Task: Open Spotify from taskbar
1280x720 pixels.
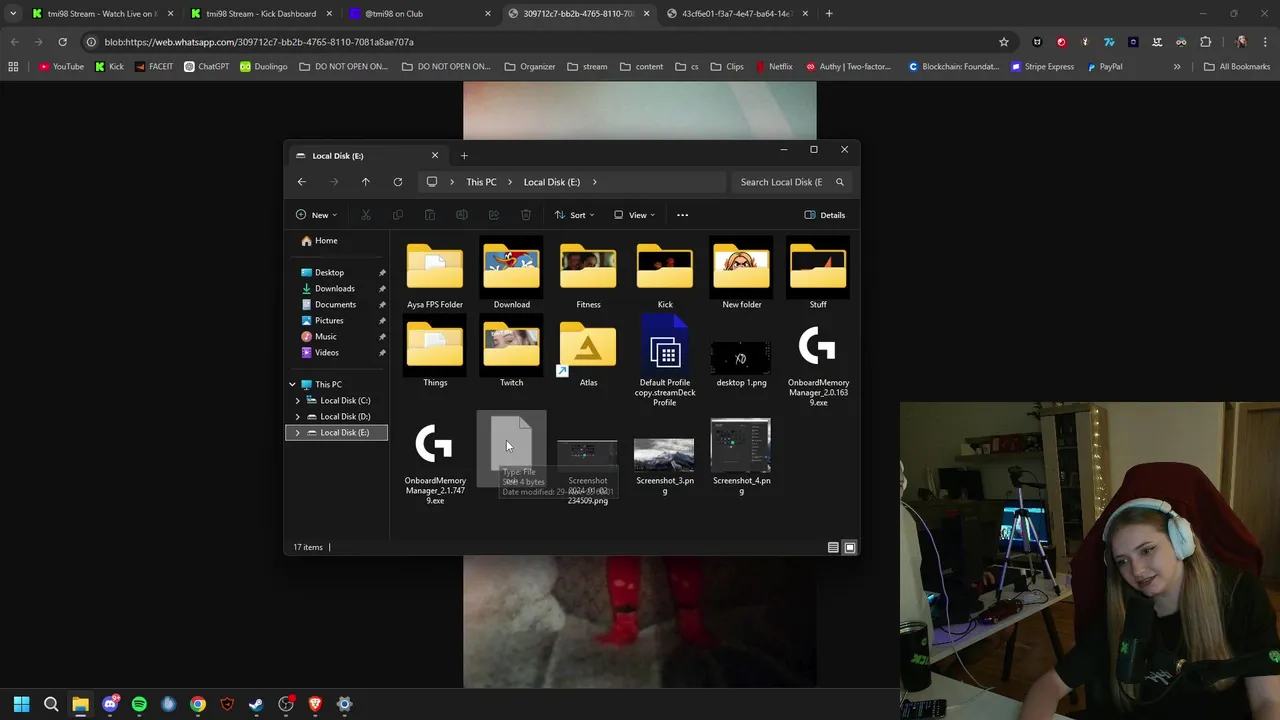Action: pos(139,704)
